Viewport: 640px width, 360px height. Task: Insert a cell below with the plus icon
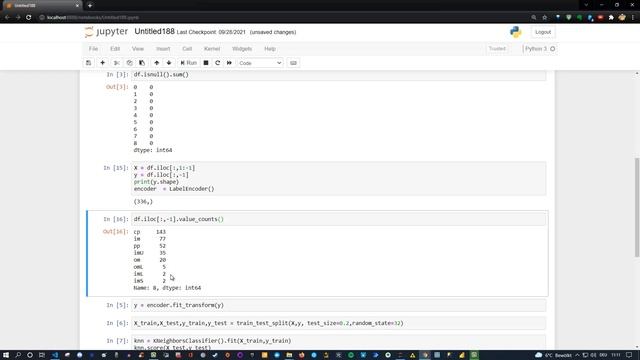click(x=102, y=63)
